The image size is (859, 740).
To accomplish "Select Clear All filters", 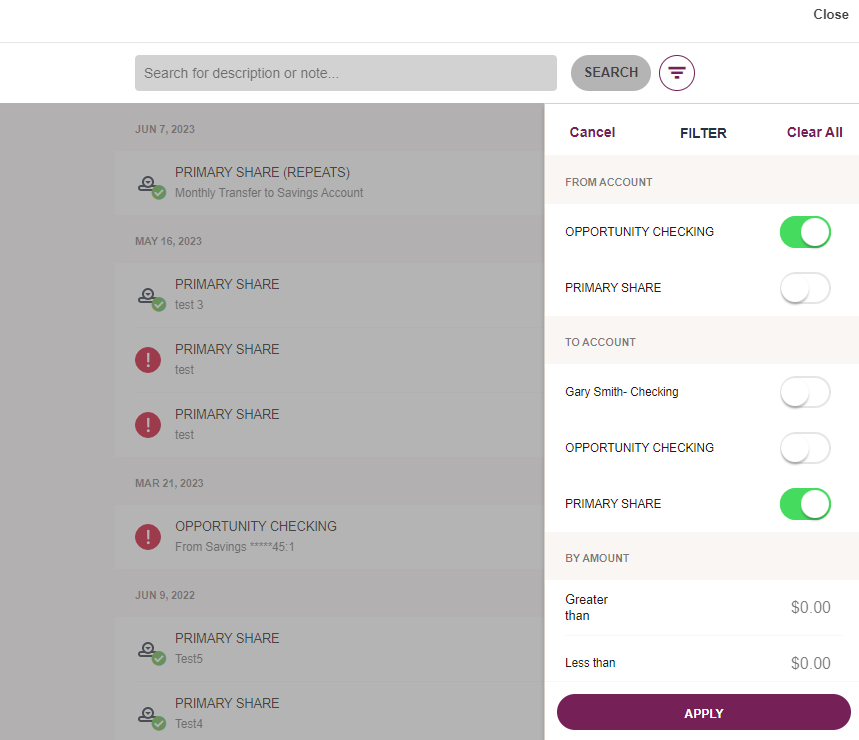I will point(815,133).
